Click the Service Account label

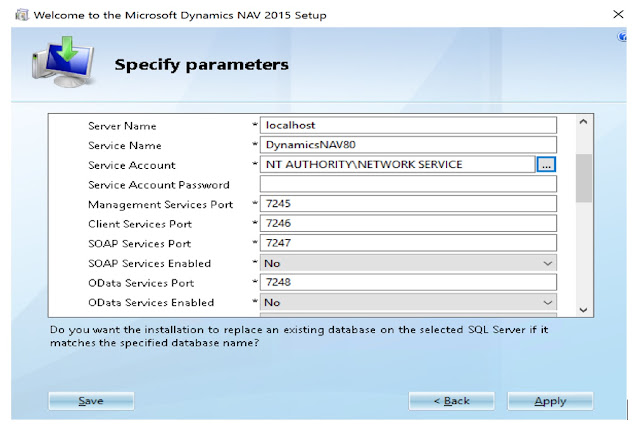(131, 165)
